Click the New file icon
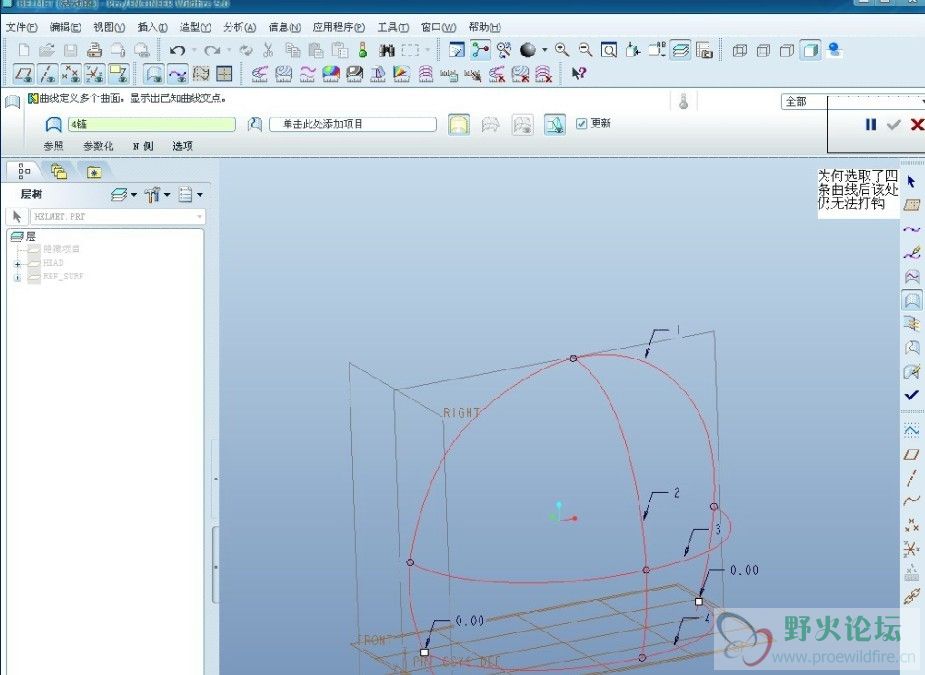 pos(24,50)
